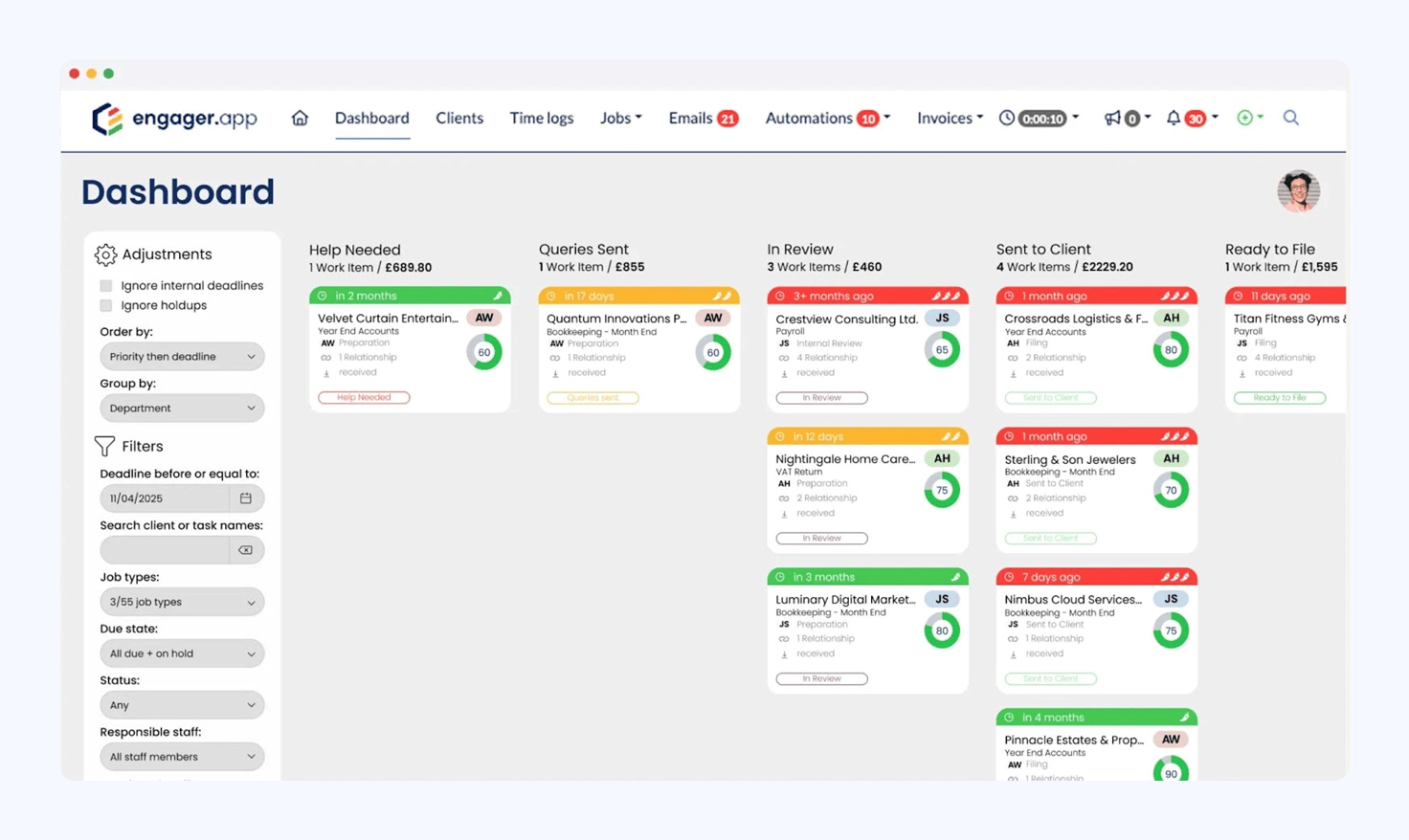
Task: Switch to the Dashboard tab
Action: tap(371, 118)
